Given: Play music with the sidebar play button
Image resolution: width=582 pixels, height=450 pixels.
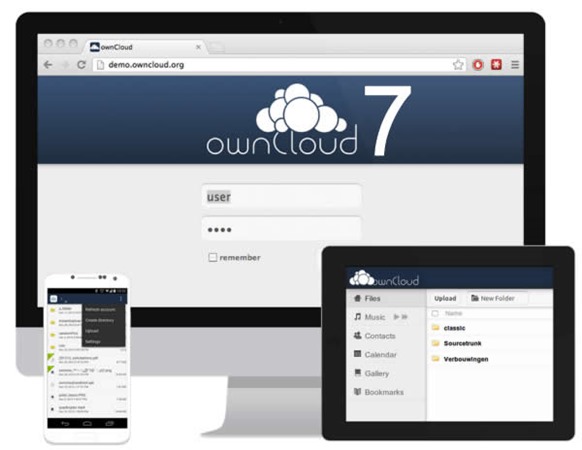Looking at the screenshot, I should 396,317.
